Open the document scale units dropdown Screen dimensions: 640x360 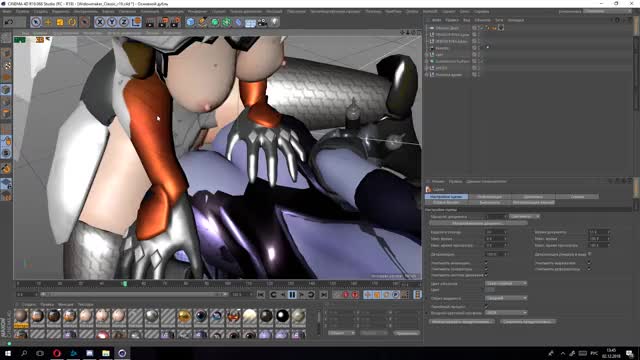524,216
